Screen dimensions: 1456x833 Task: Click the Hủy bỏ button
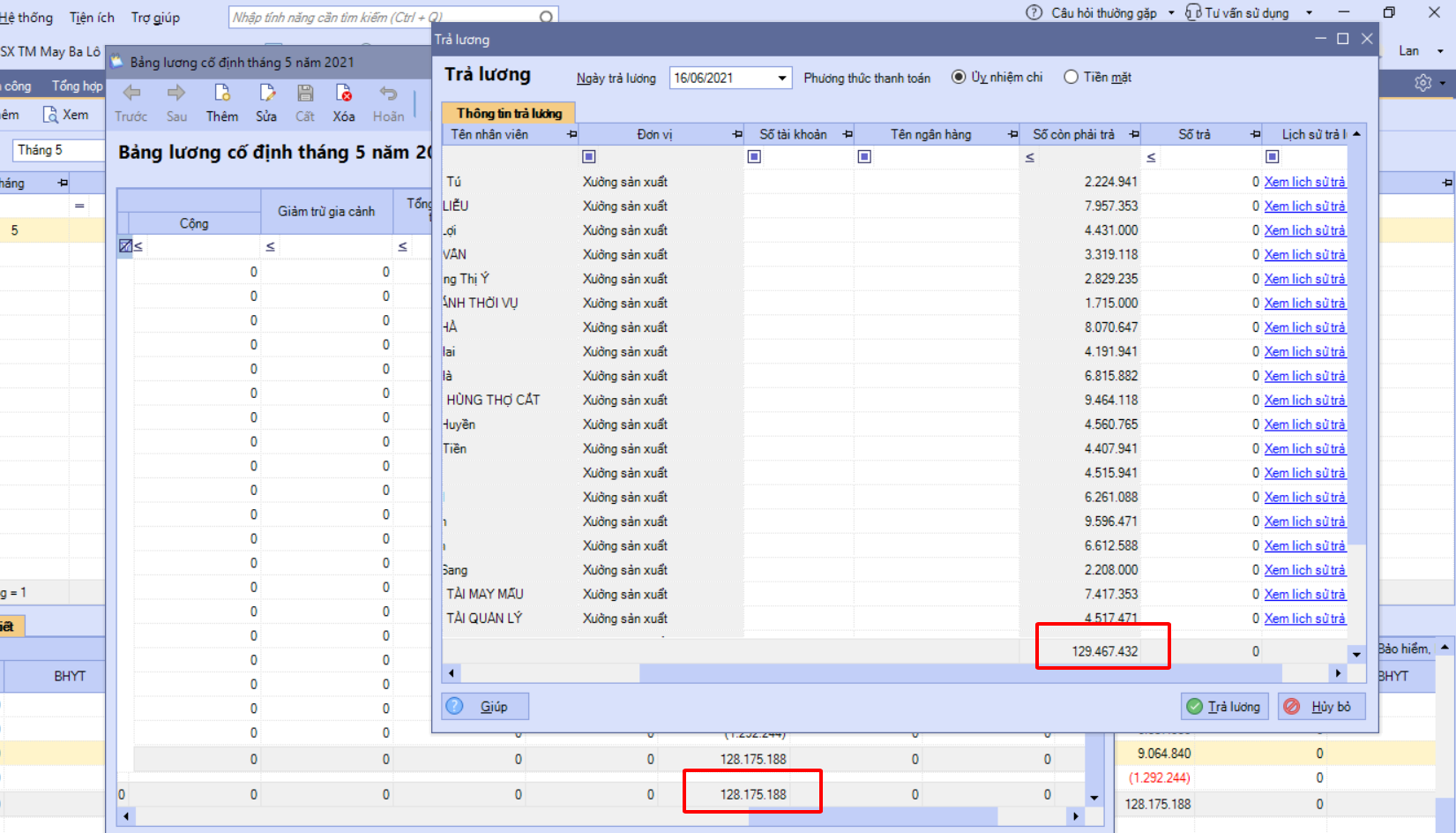1321,706
